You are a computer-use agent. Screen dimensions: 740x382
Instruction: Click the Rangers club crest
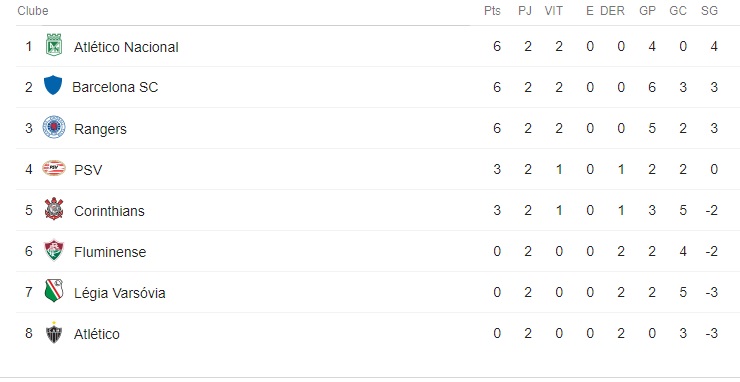[x=54, y=127]
